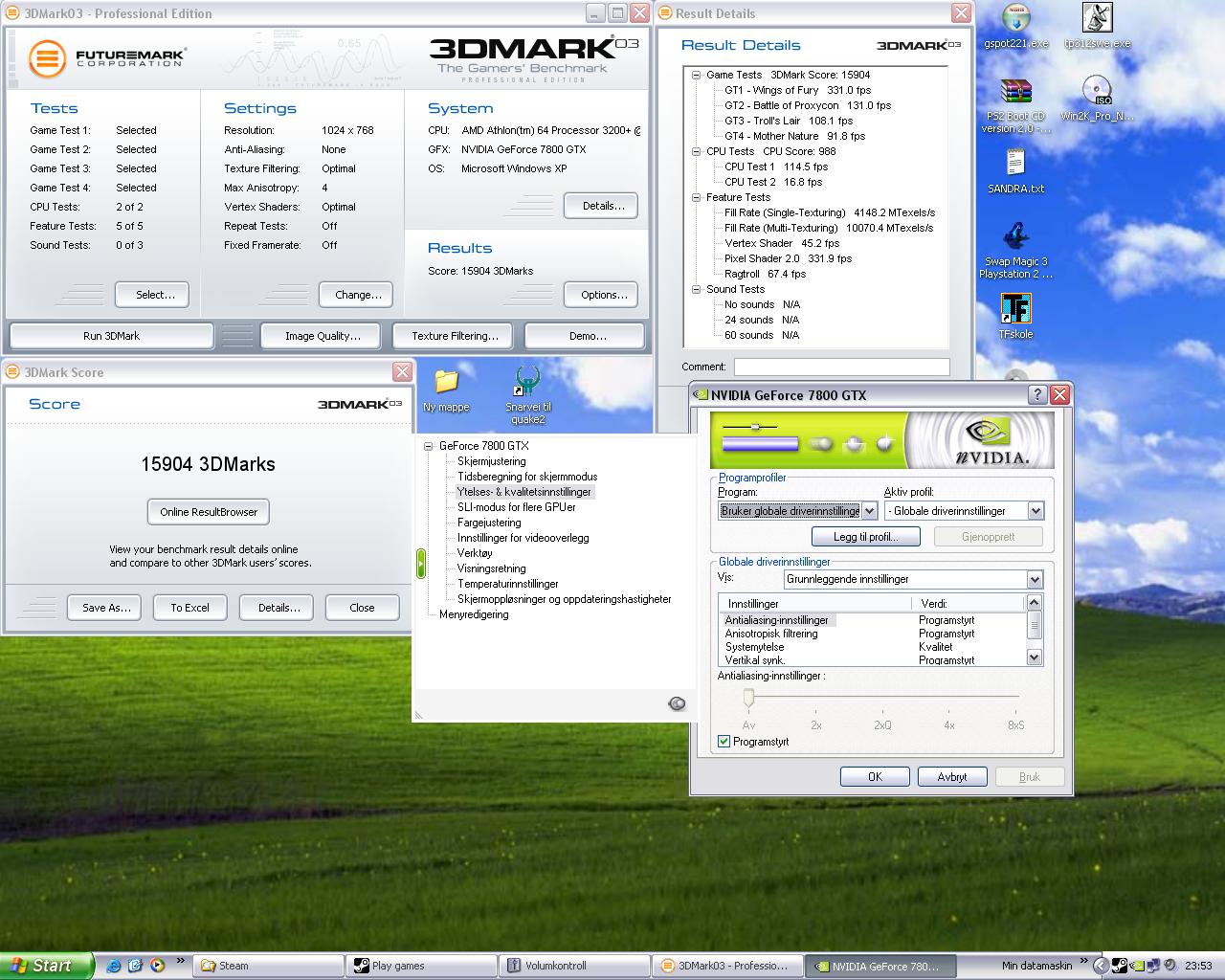Collapse the Sound Tests tree node
This screenshot has width=1225, height=980.
pos(697,289)
